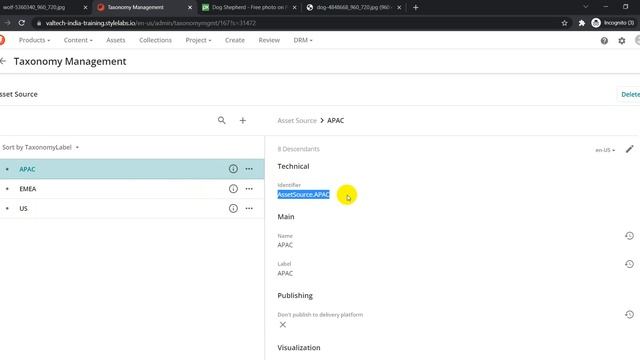View history for the Label field
Screen dimensions: 640x360
(629, 264)
